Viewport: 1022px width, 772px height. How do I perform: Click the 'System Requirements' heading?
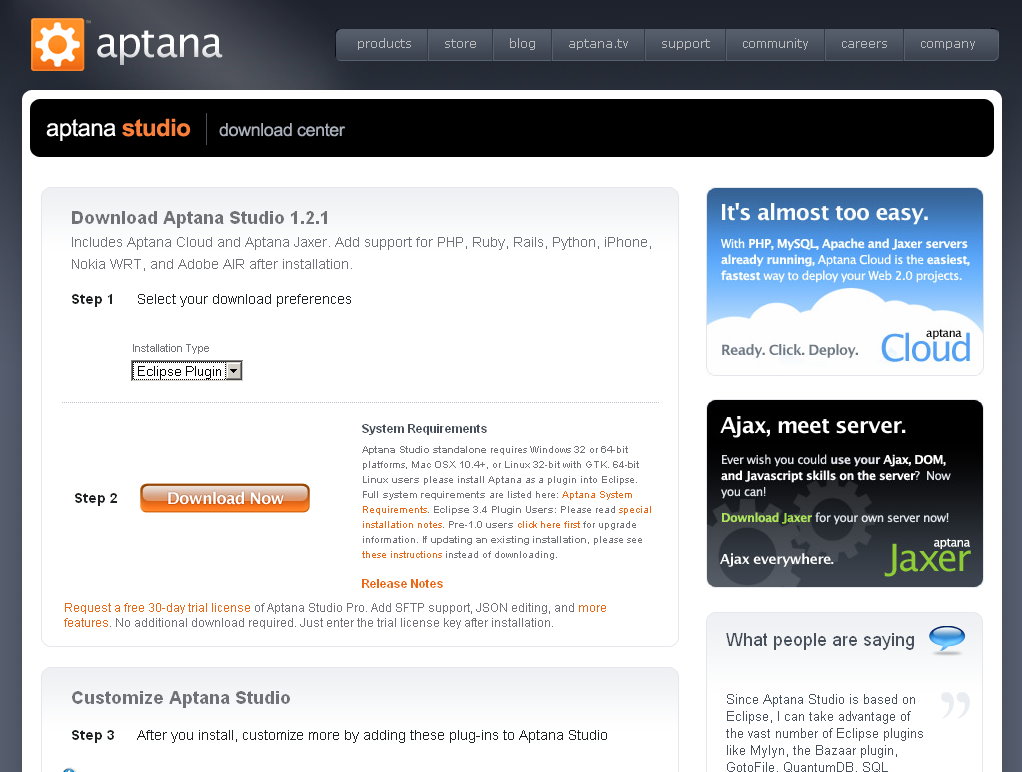[x=424, y=428]
